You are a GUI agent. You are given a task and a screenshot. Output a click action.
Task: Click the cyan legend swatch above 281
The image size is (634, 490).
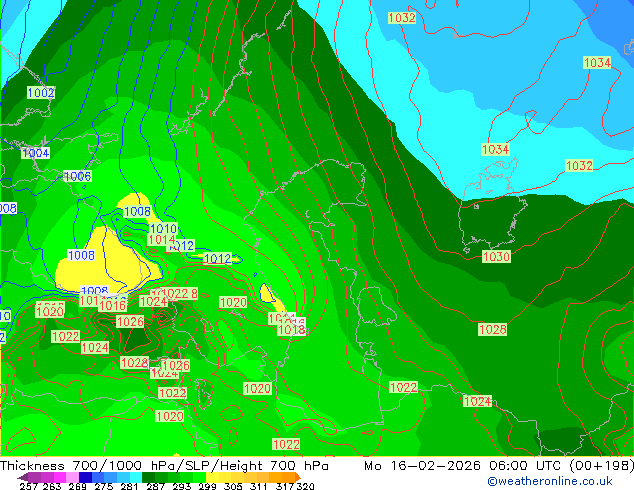[135, 477]
